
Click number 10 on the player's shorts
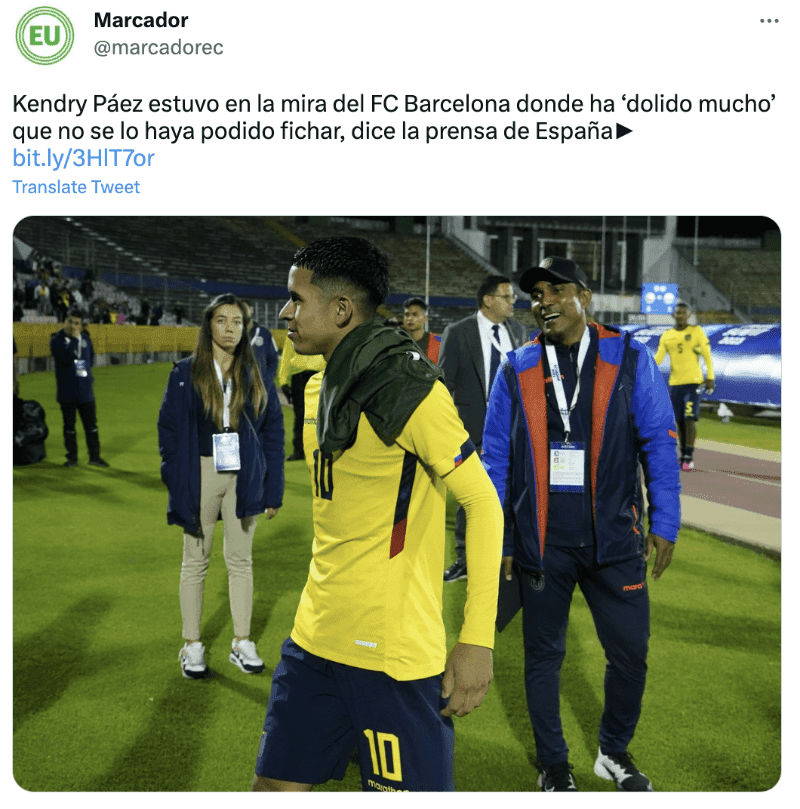pyautogui.click(x=383, y=754)
